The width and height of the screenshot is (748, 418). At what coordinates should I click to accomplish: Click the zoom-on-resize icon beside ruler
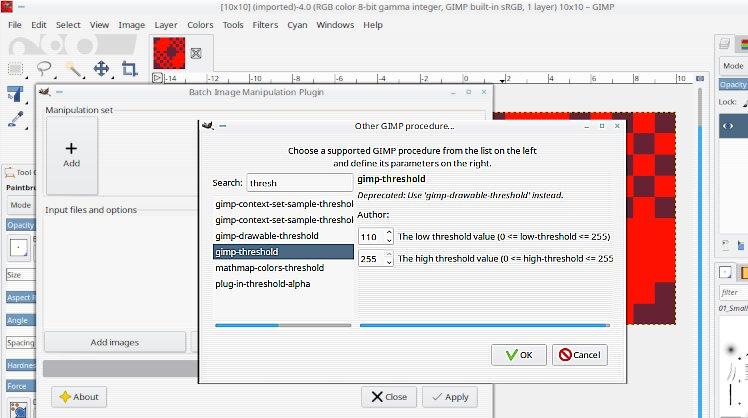coord(700,78)
